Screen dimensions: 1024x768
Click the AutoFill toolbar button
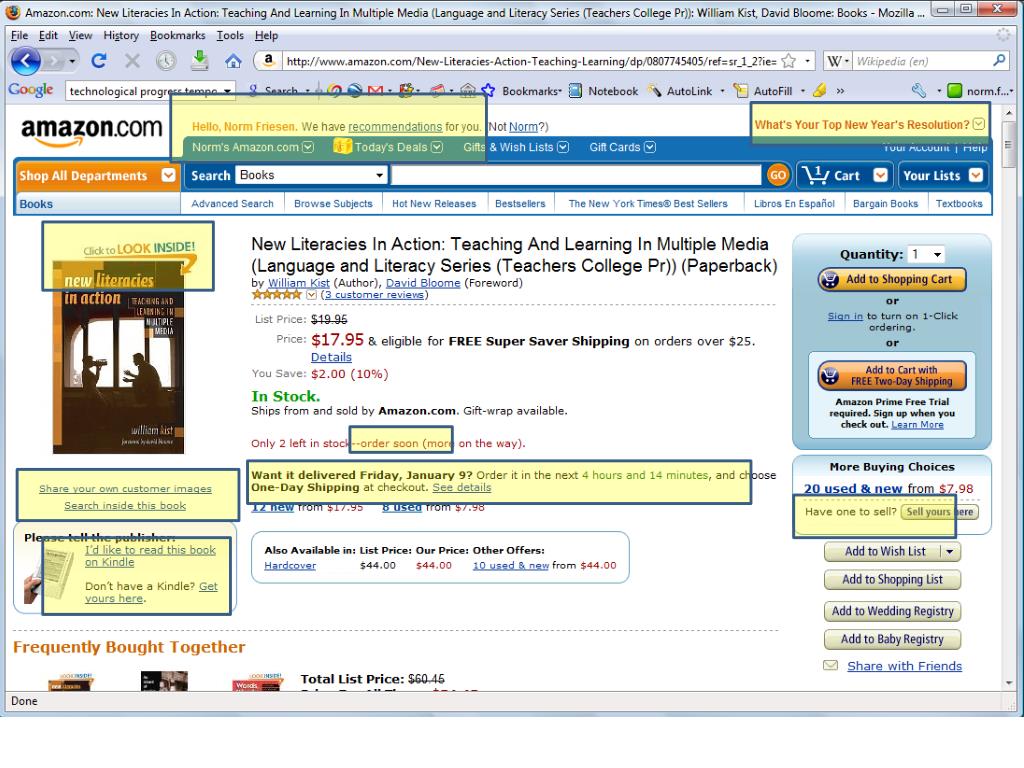pyautogui.click(x=762, y=91)
